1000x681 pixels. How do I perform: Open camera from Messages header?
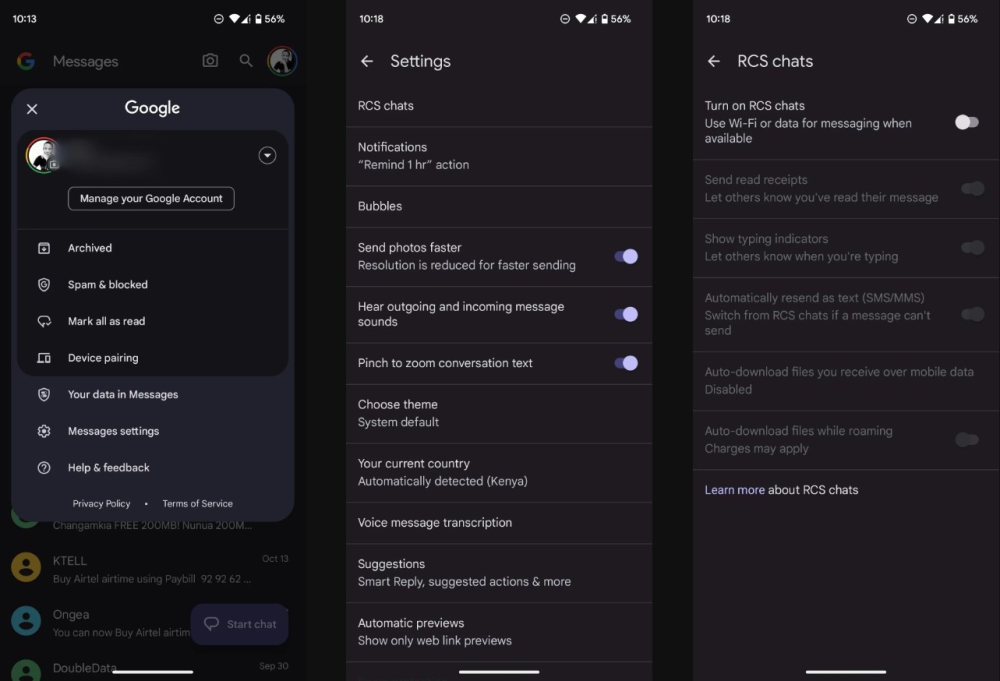[210, 61]
